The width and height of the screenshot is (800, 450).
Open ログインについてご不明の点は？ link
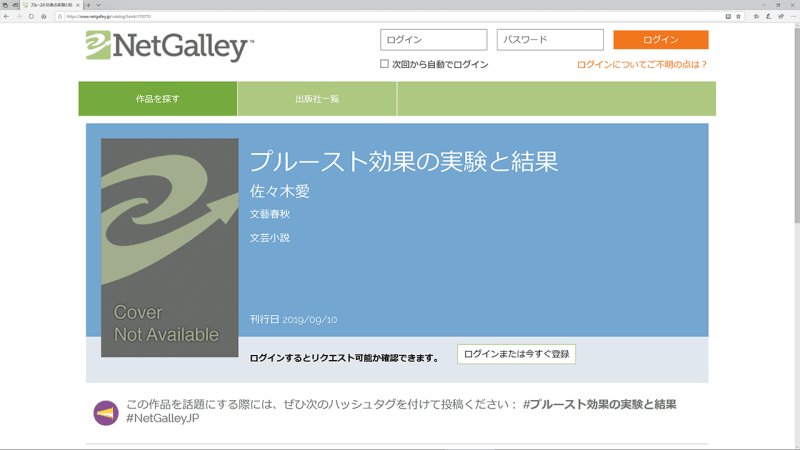coord(642,64)
